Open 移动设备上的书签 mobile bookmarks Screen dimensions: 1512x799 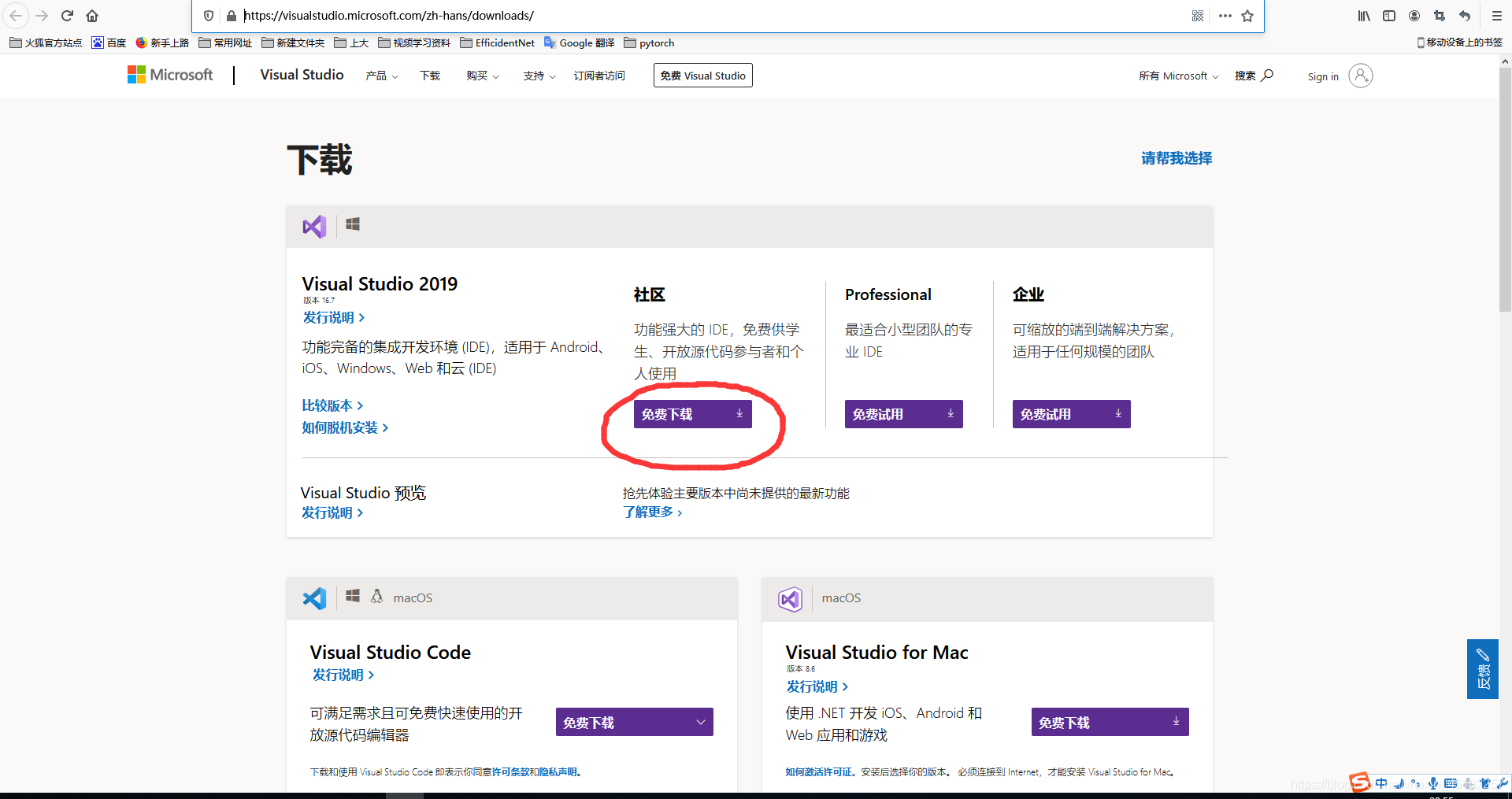click(1459, 43)
